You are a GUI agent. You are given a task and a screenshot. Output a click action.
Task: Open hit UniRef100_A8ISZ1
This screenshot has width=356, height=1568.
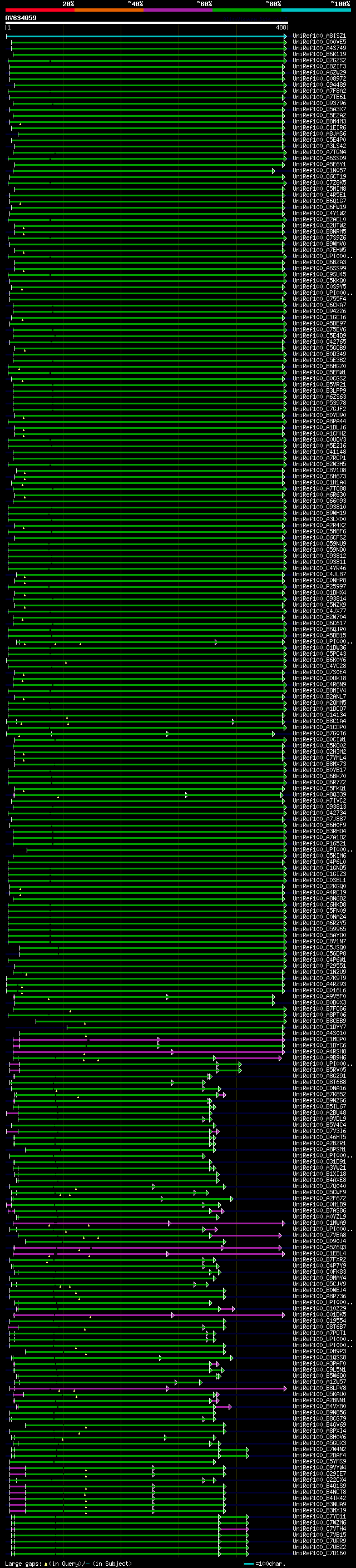[x=319, y=36]
